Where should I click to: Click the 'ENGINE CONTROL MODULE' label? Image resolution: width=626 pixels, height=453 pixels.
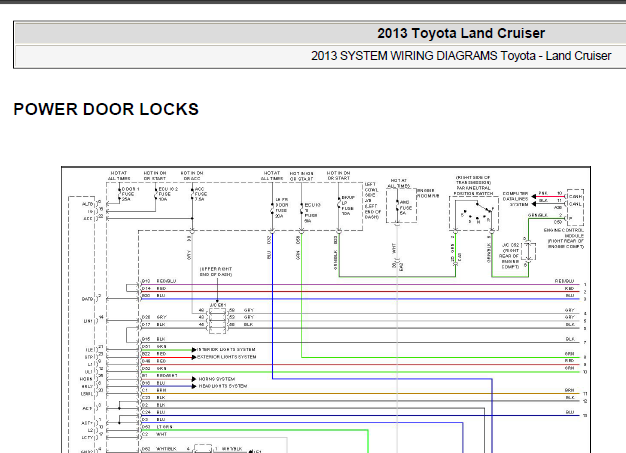[564, 233]
